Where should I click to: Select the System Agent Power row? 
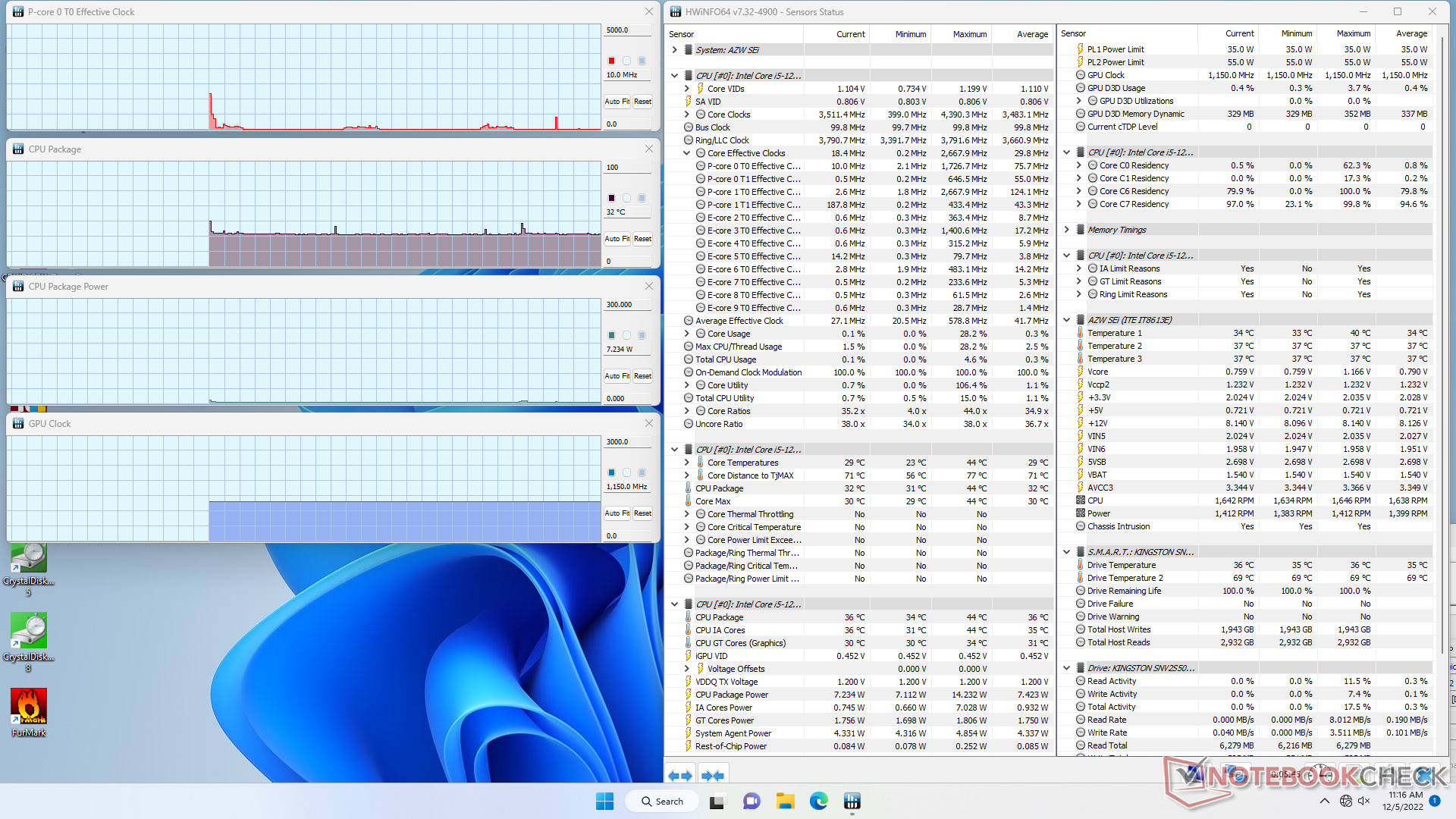(x=859, y=733)
